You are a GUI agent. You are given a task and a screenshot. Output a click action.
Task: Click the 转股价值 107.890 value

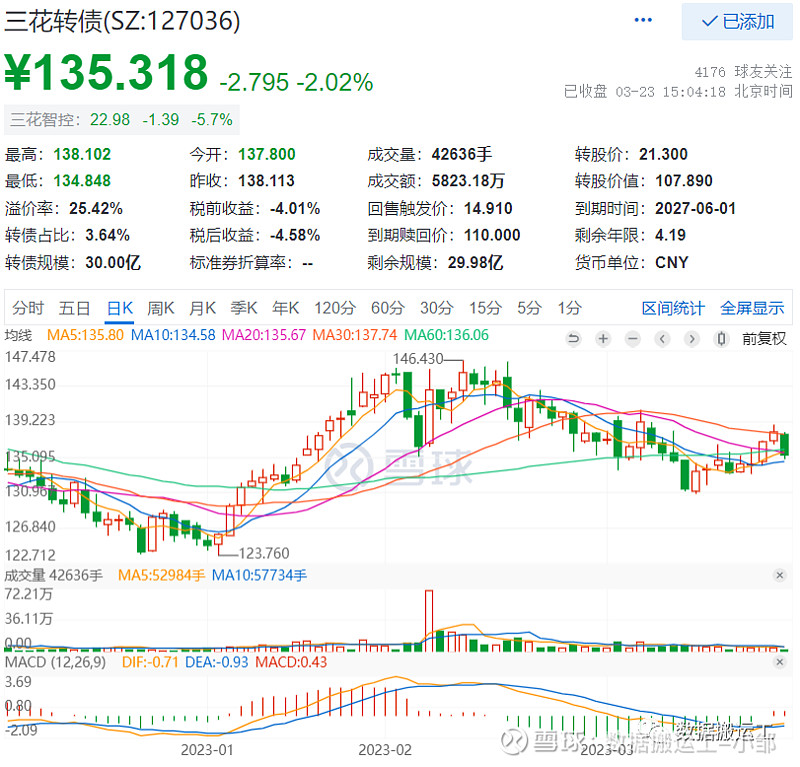684,181
